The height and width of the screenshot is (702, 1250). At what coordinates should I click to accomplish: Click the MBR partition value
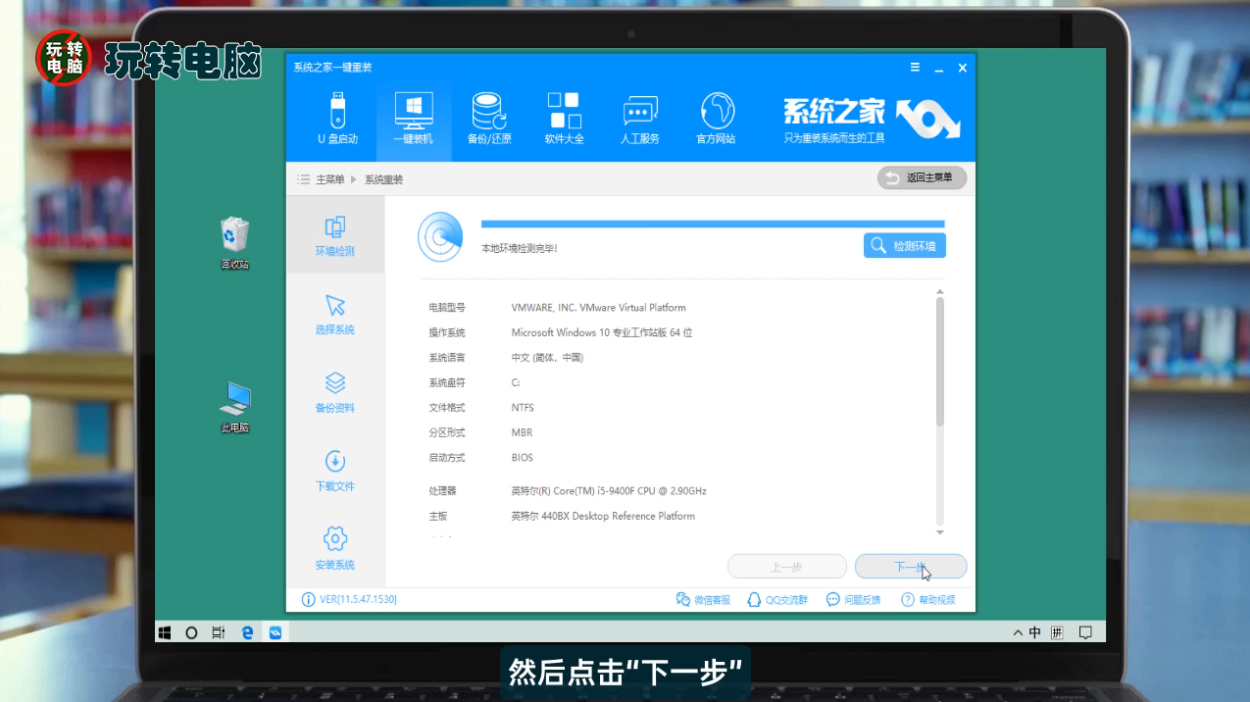tap(522, 433)
